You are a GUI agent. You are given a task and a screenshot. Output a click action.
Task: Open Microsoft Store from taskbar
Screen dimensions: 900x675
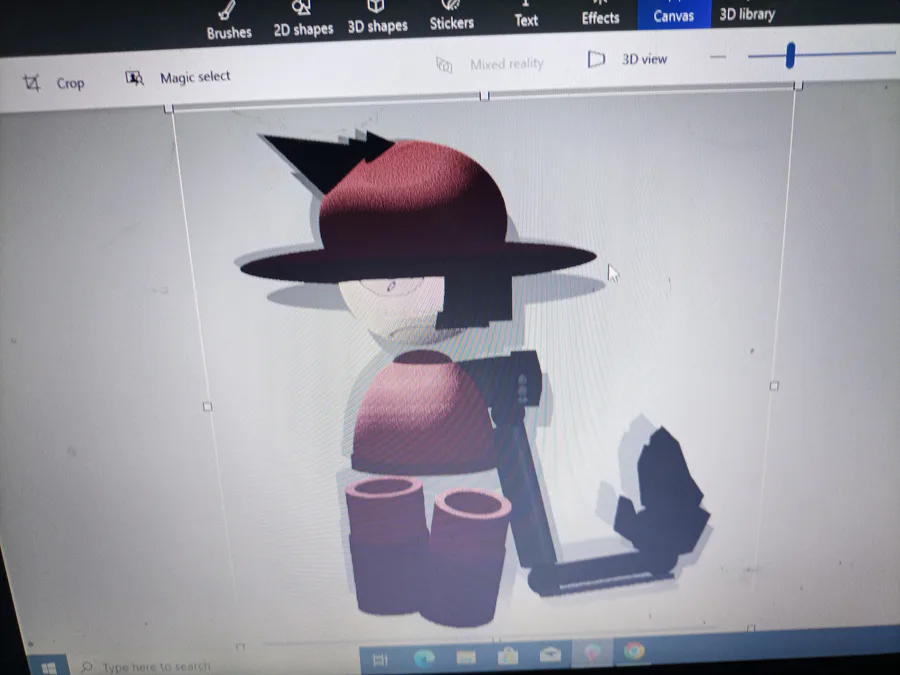tap(508, 655)
